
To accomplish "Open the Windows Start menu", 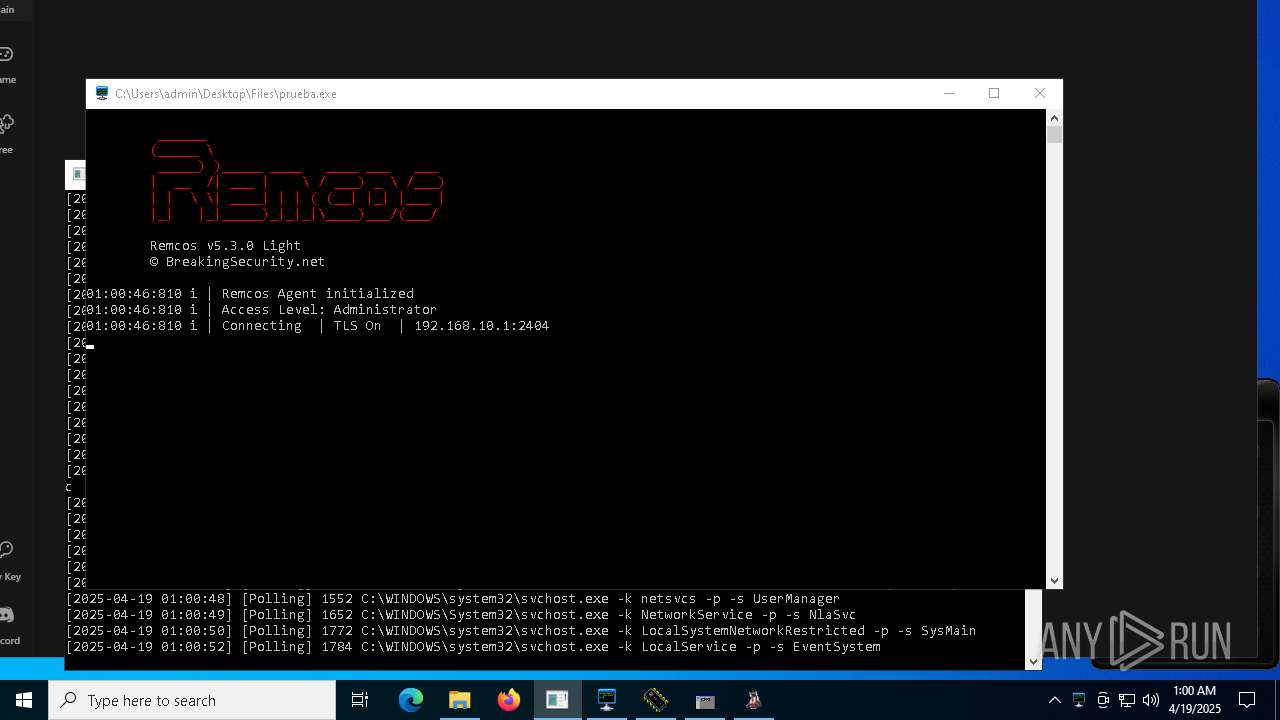I will click(24, 700).
